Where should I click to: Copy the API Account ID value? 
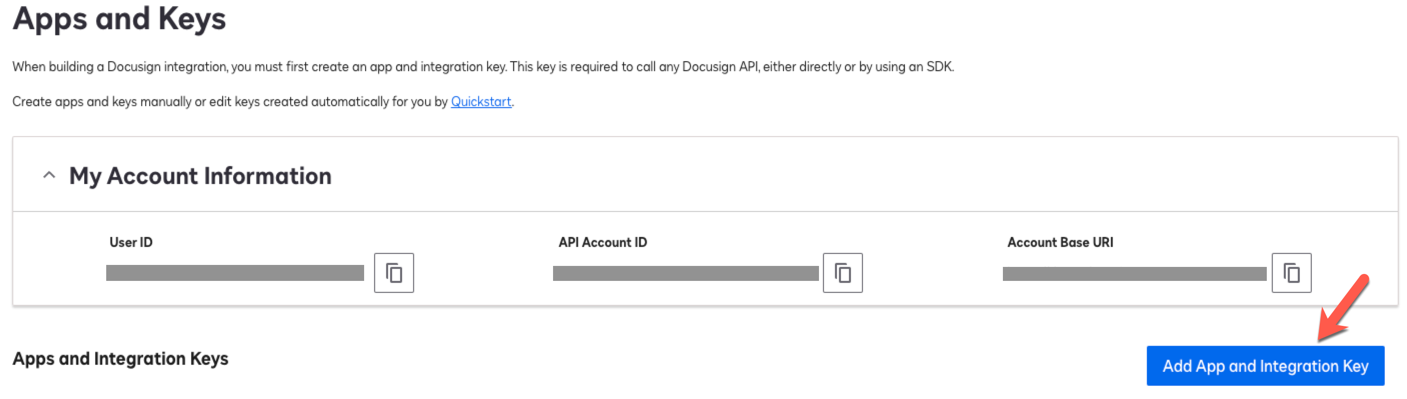coord(843,273)
